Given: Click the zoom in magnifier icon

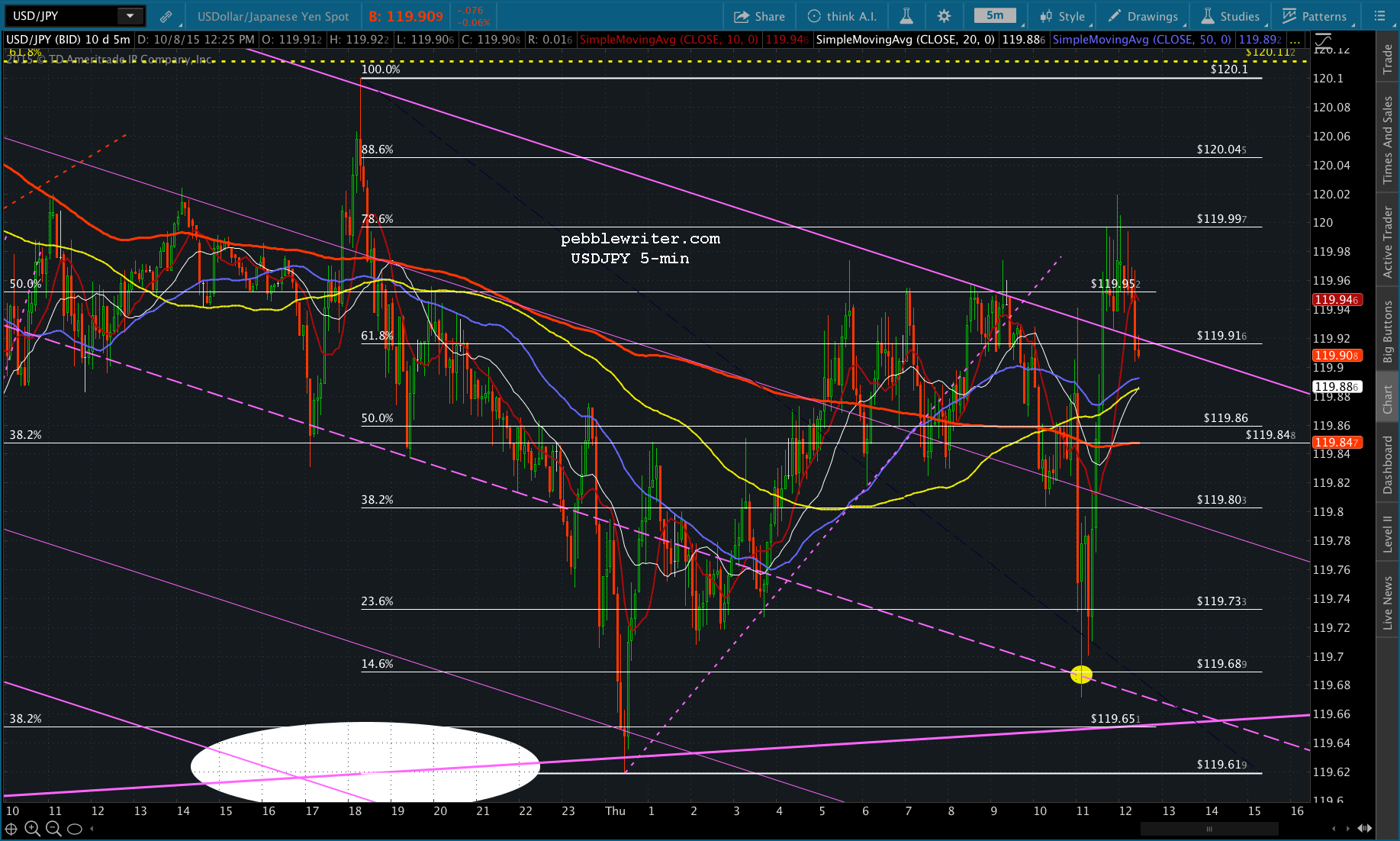Looking at the screenshot, I should [32, 829].
